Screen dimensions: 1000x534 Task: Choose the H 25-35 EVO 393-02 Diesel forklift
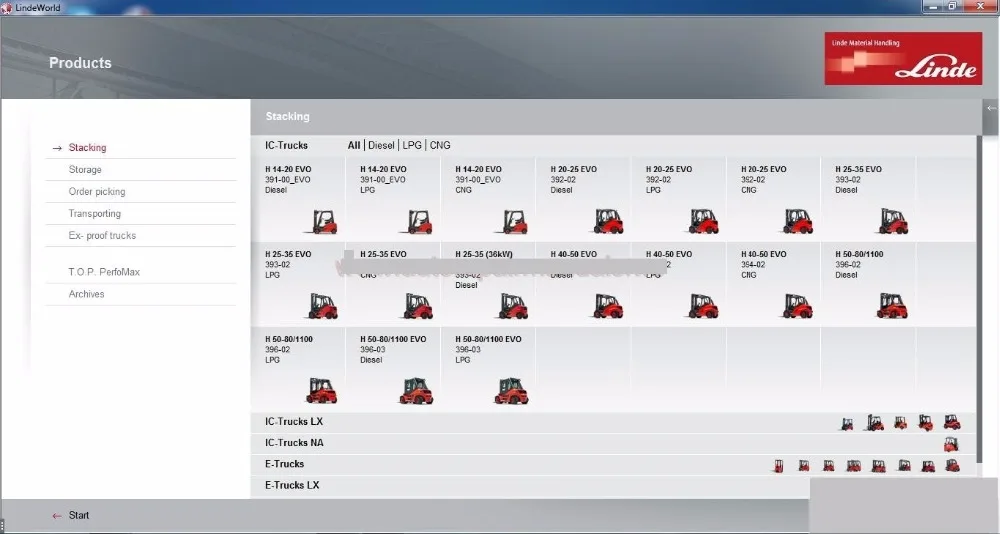868,200
